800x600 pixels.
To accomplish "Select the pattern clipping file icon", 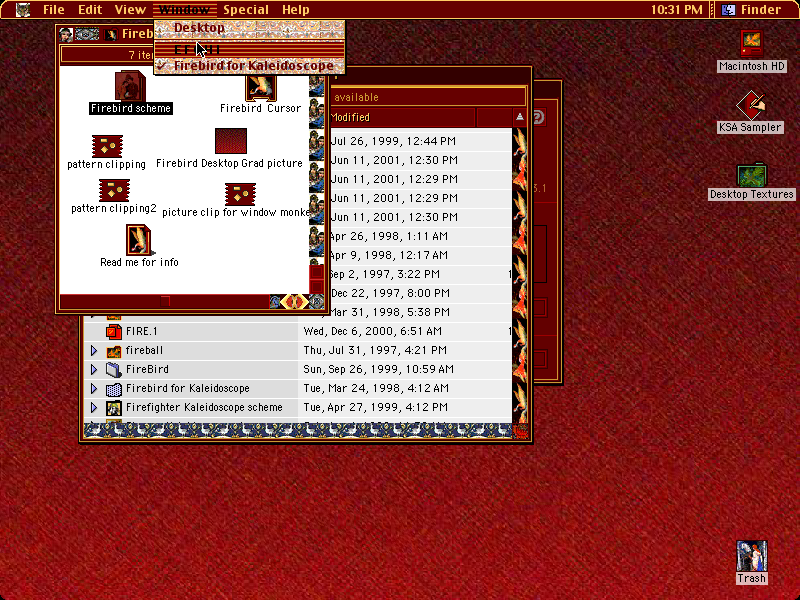I will 107,146.
